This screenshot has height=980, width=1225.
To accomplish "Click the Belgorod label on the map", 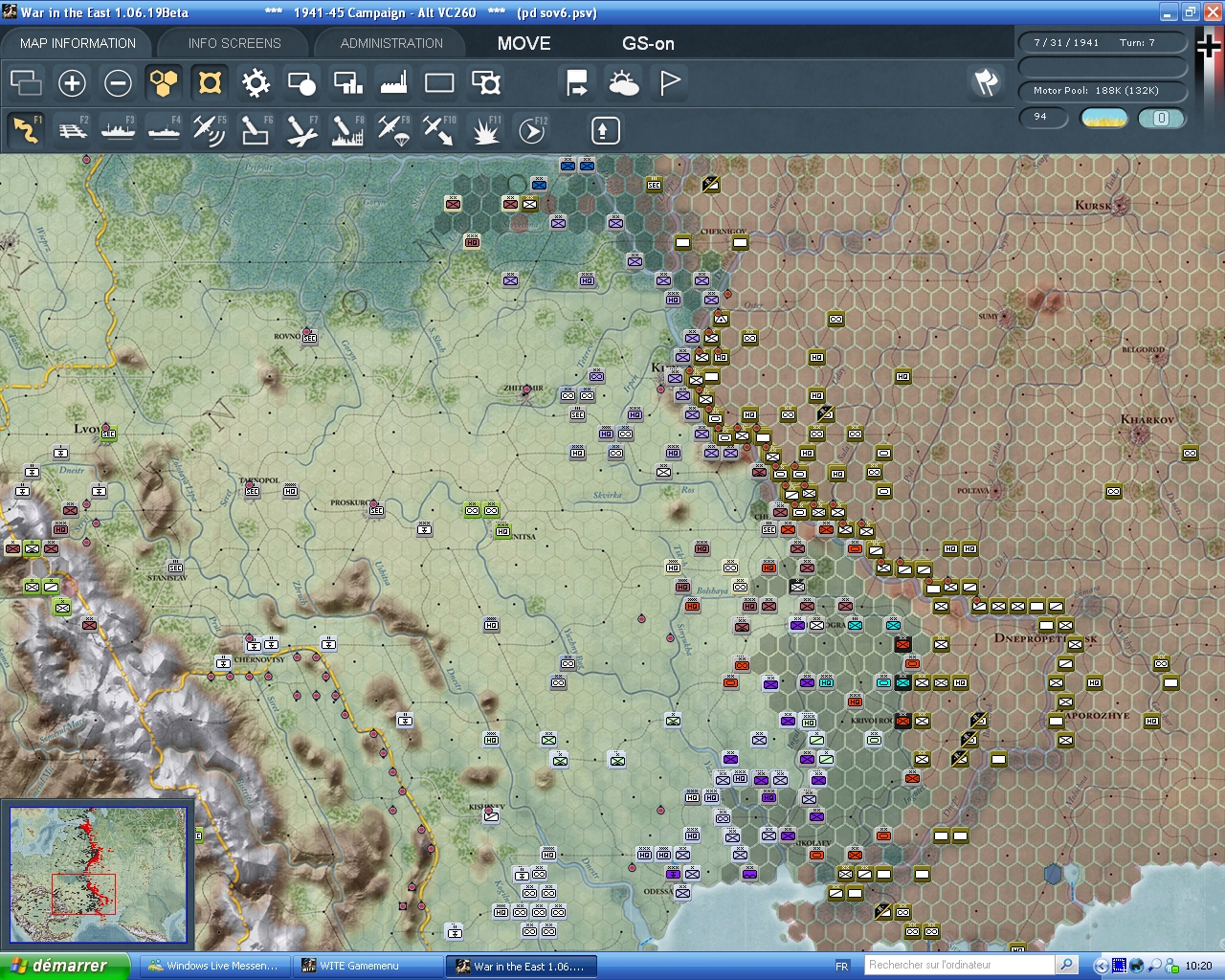I will (x=1144, y=350).
